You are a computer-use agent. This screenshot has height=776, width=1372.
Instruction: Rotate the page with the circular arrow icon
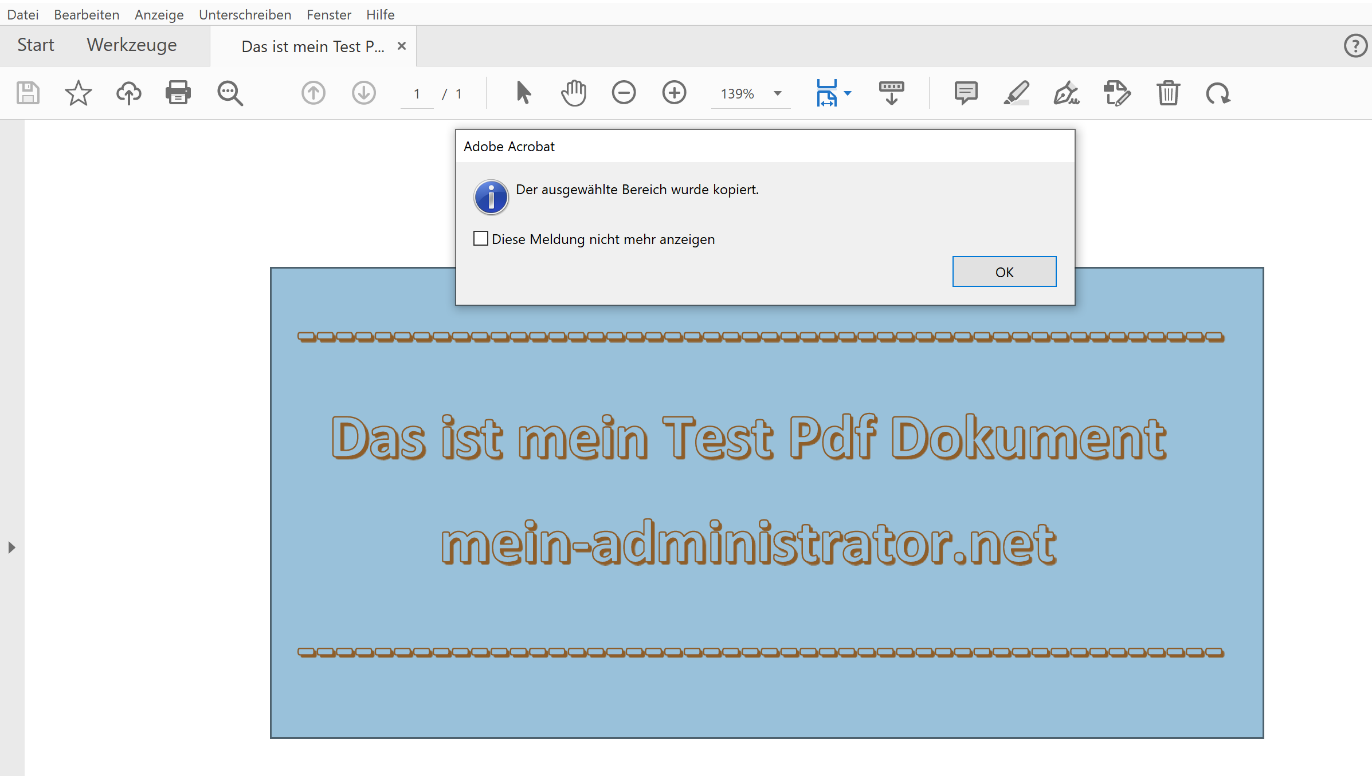pos(1218,93)
